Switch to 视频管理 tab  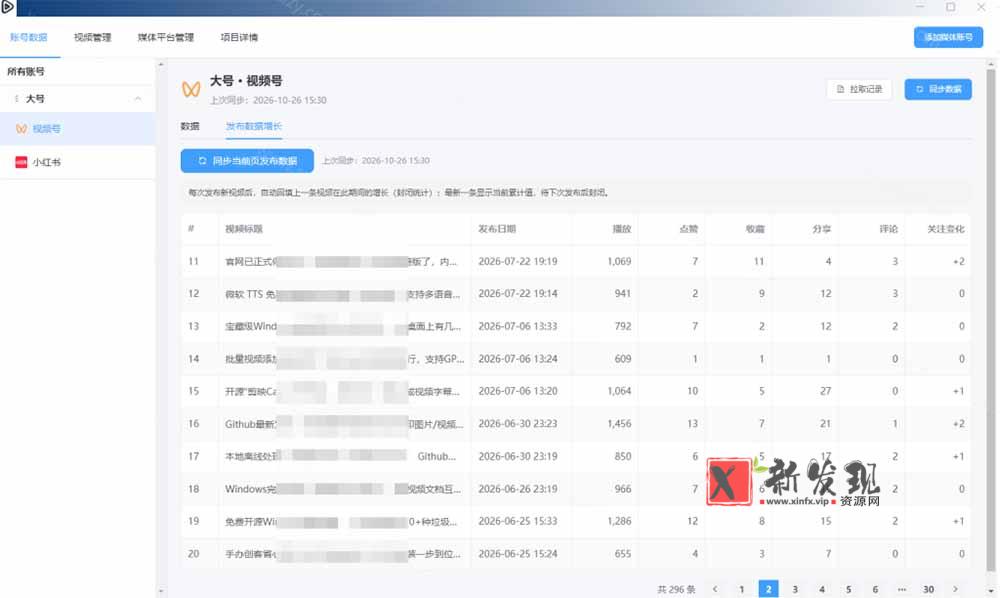92,37
